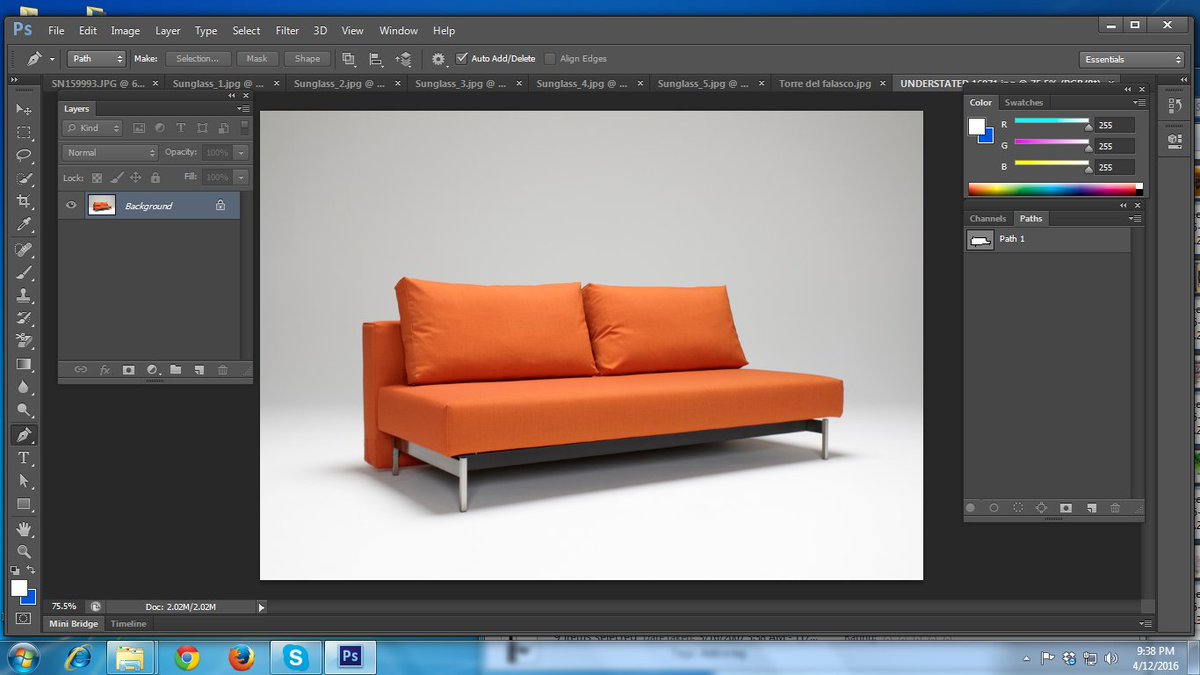The image size is (1200, 675).
Task: Open the Kind filter dropdown
Action: (x=92, y=128)
